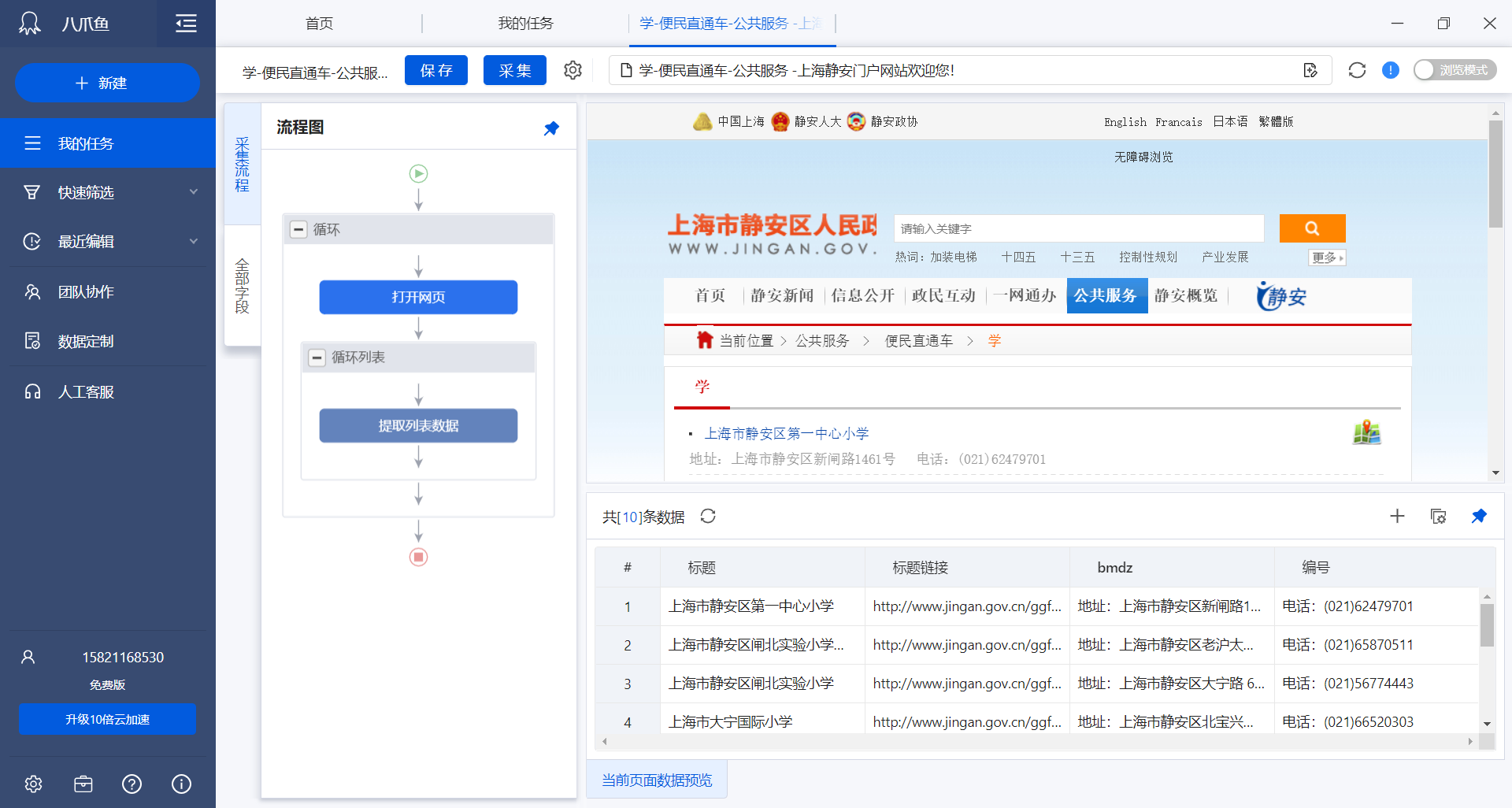Refresh the browser page
Viewport: 1512px width, 808px height.
click(1357, 70)
